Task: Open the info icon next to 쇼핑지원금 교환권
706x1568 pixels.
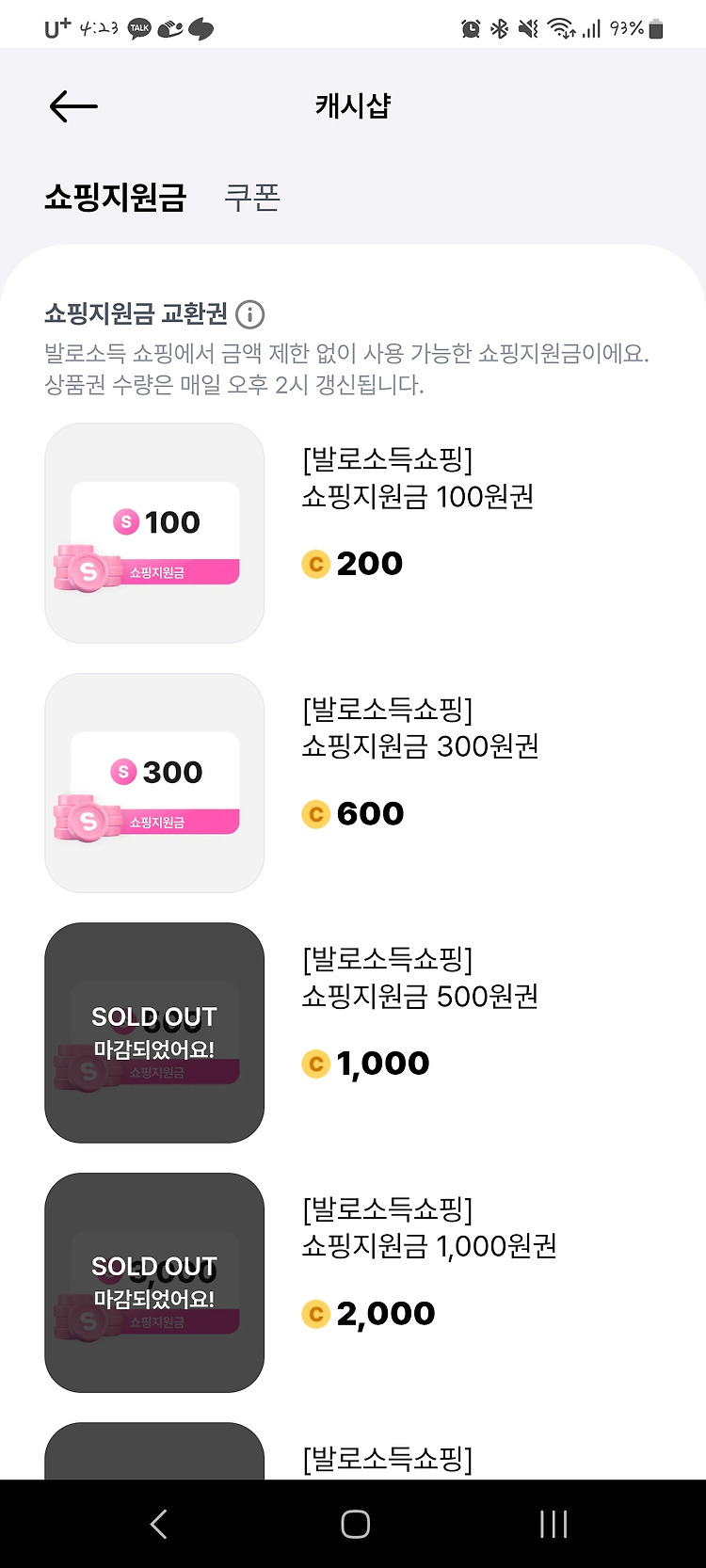Action: point(249,314)
